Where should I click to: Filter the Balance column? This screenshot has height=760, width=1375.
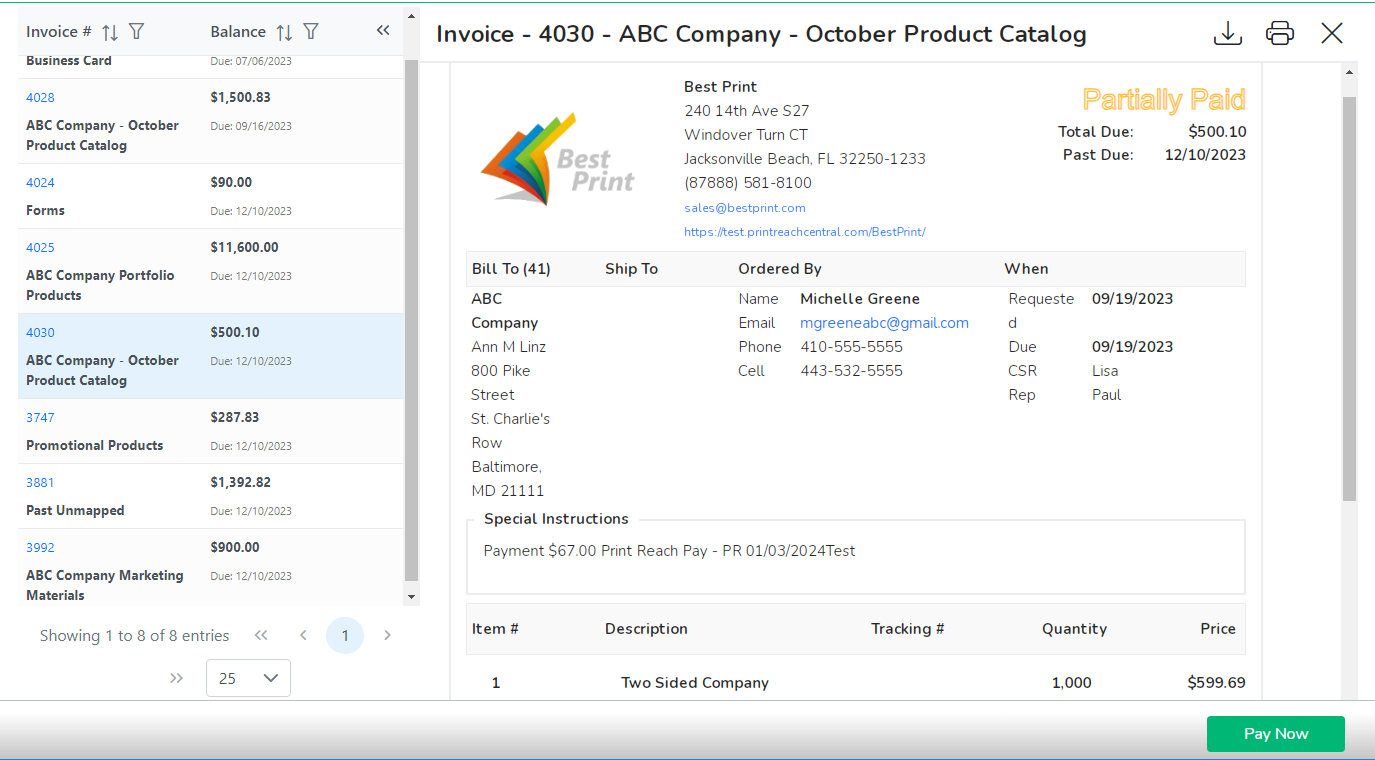311,32
